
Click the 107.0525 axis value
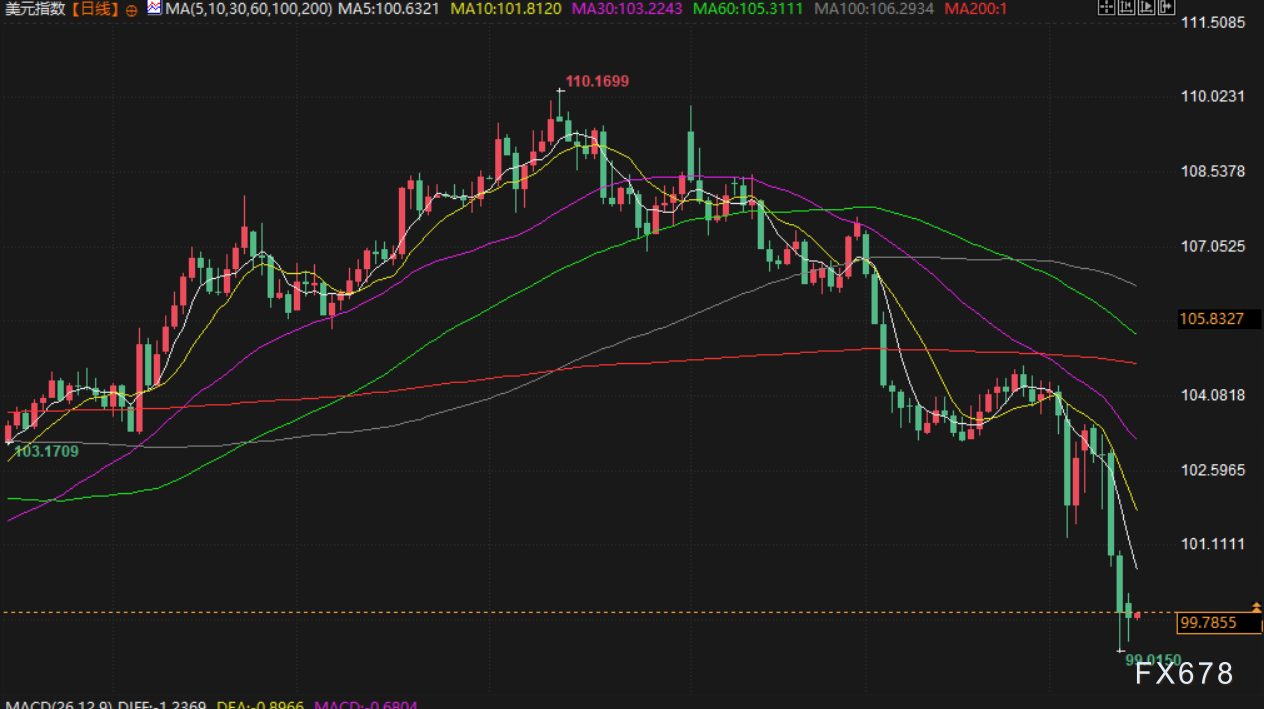click(x=1213, y=246)
